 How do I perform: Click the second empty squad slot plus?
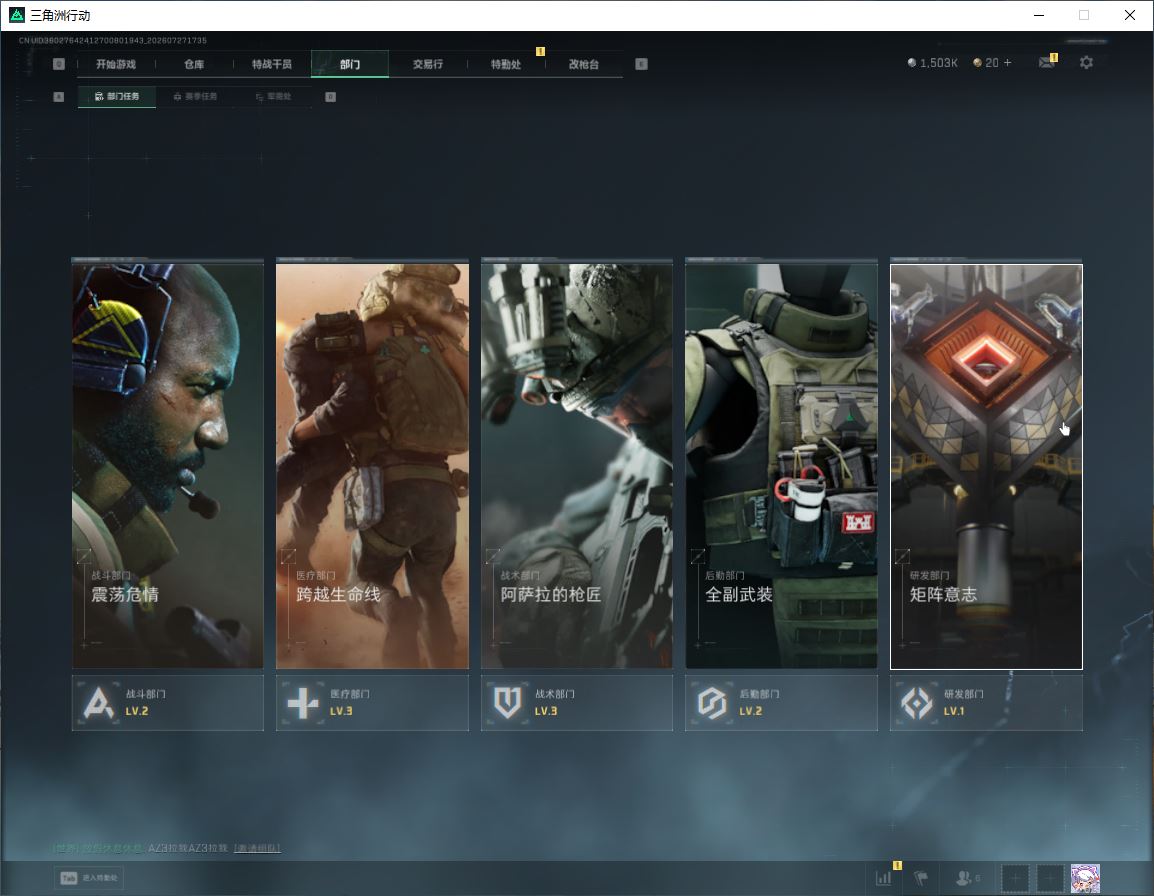point(1050,878)
